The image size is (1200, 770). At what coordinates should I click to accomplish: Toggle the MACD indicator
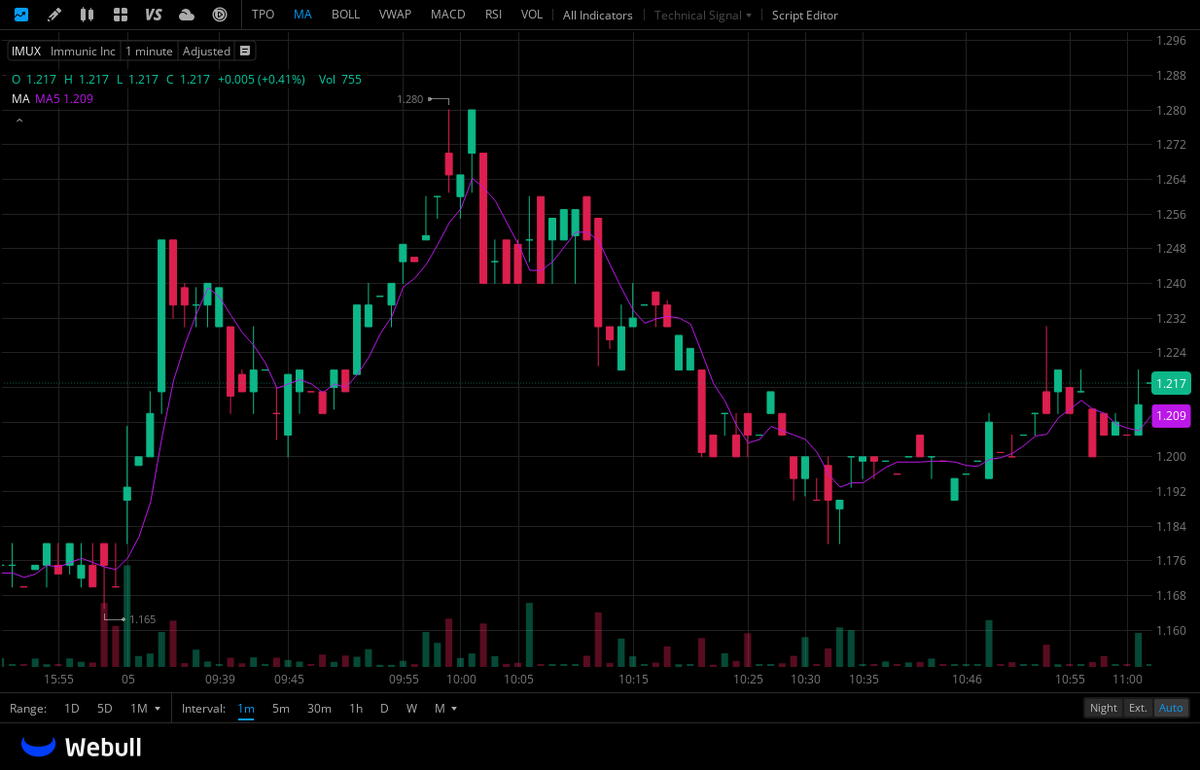click(x=448, y=15)
